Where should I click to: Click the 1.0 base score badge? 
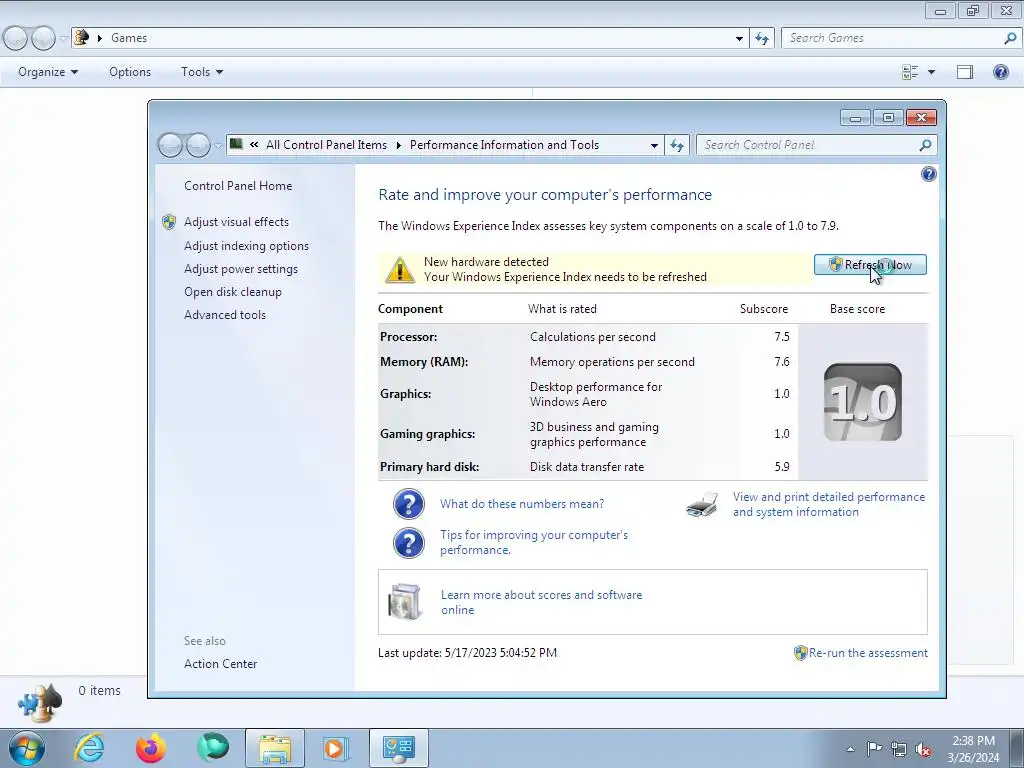click(863, 402)
